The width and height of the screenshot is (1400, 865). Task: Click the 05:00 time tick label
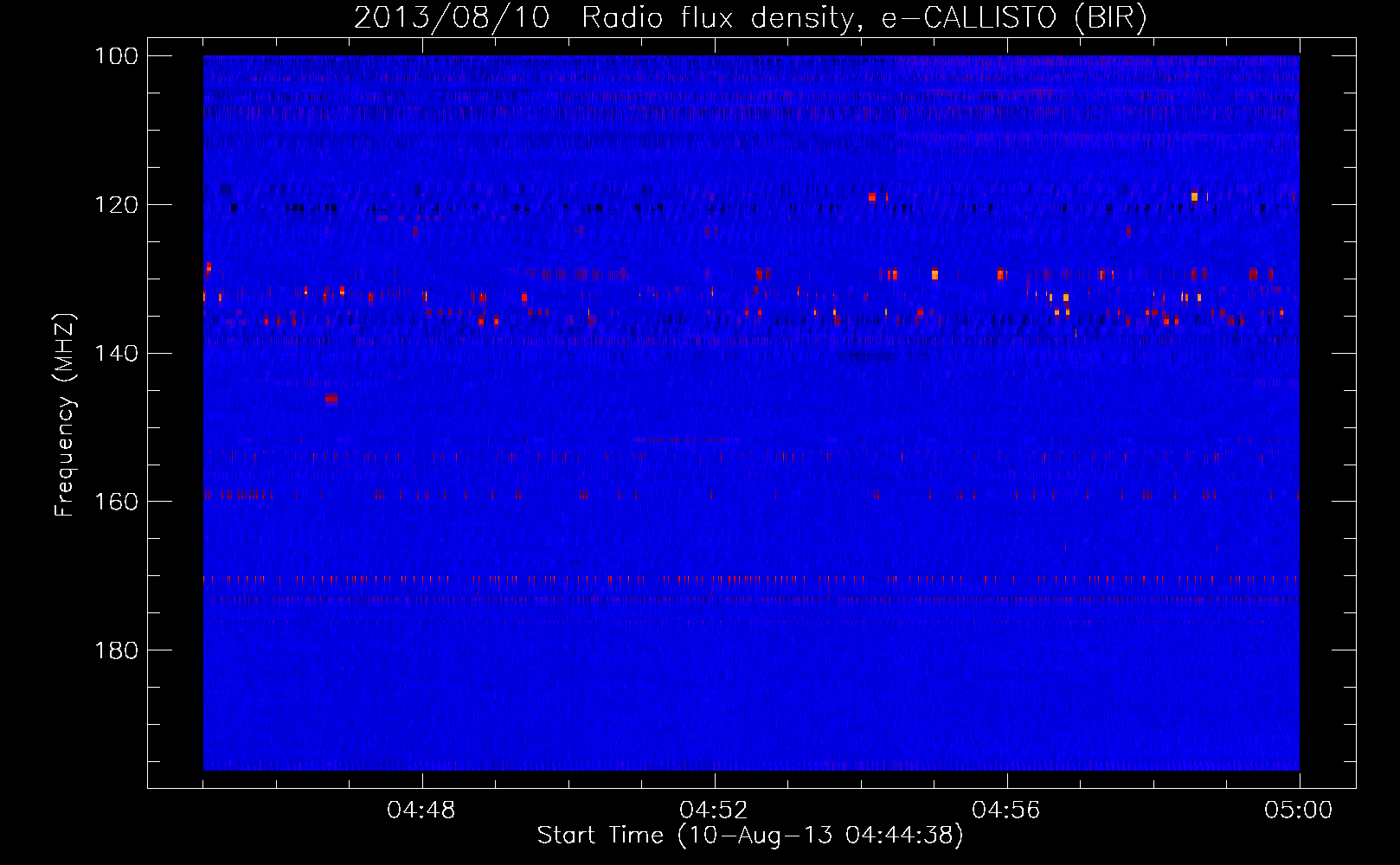point(1299,811)
